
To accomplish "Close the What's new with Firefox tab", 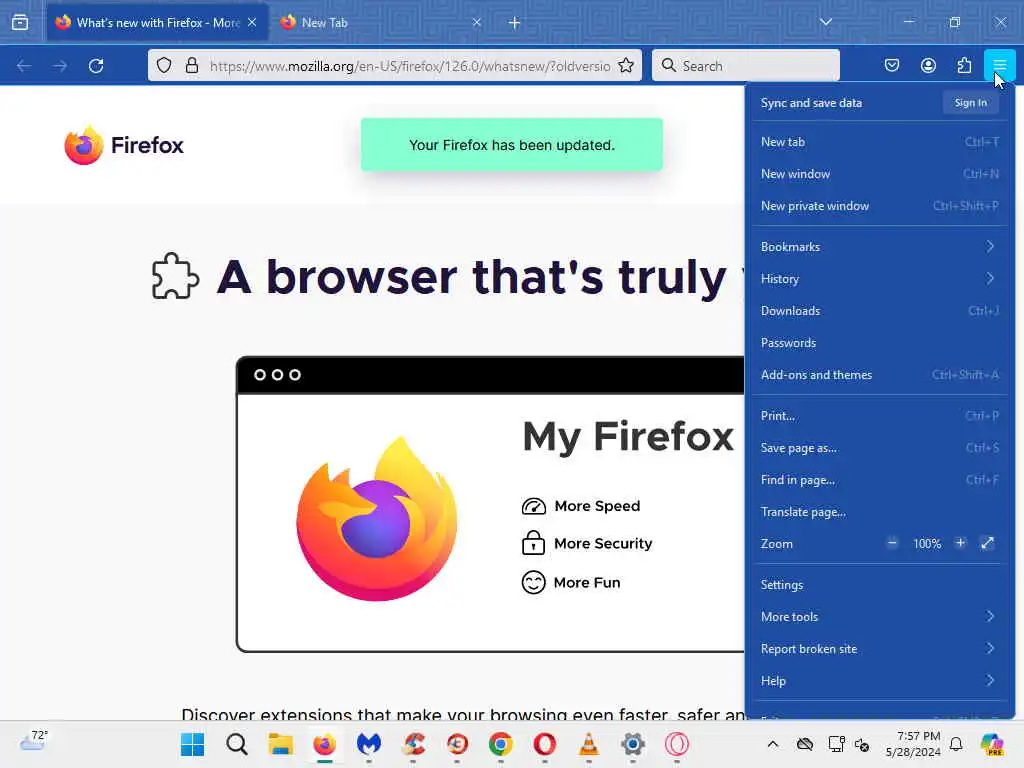I will pos(252,22).
